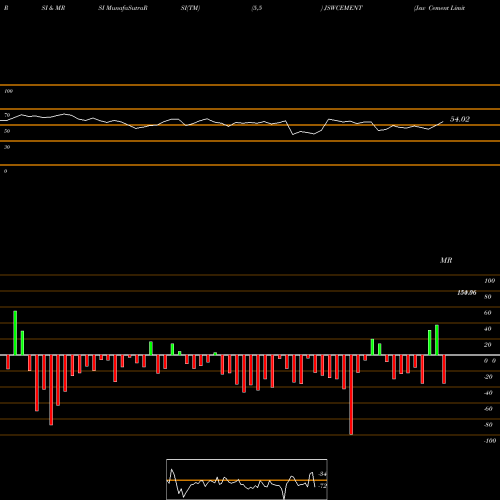Click the -20 label on MR axis

point(488,377)
